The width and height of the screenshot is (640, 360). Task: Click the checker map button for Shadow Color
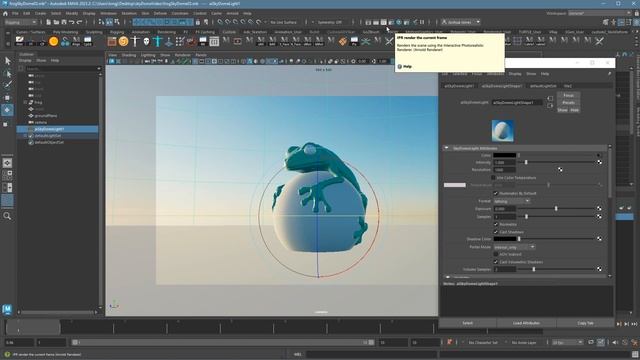coord(599,239)
